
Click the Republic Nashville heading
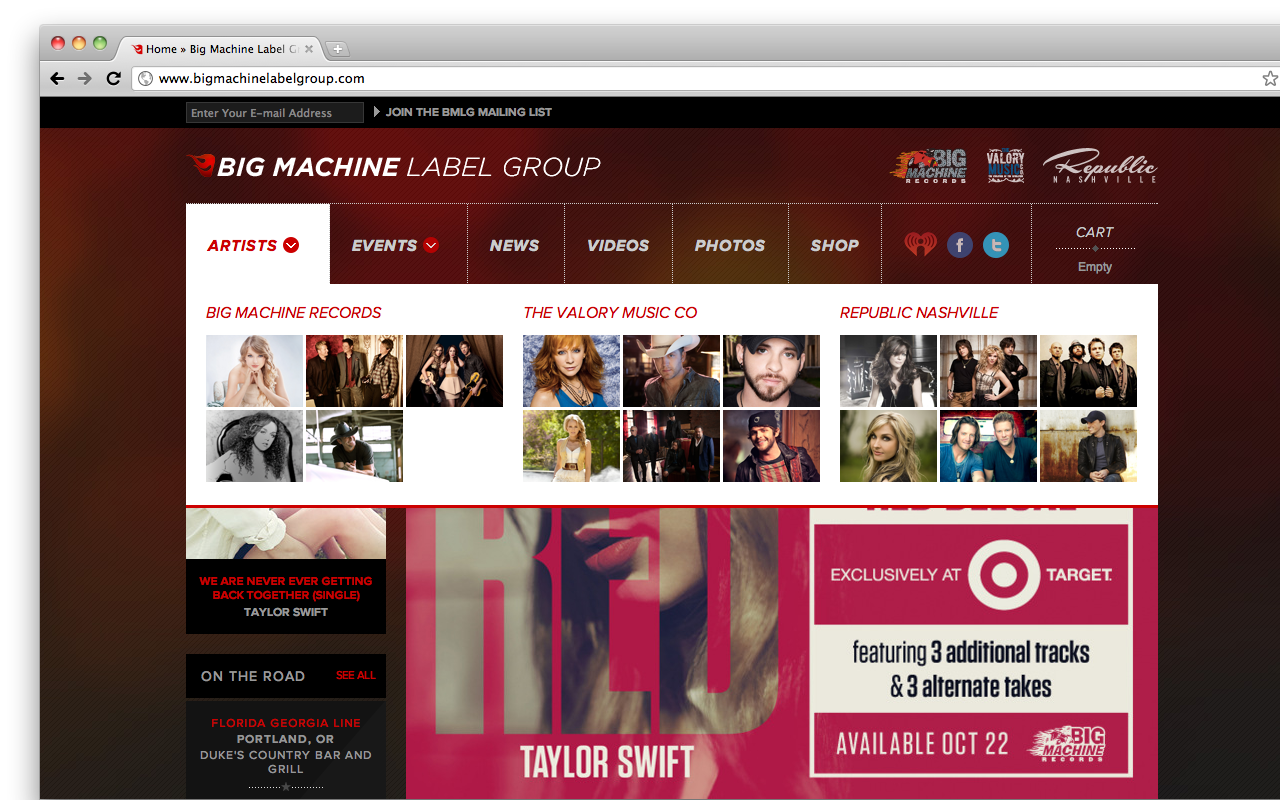click(919, 313)
